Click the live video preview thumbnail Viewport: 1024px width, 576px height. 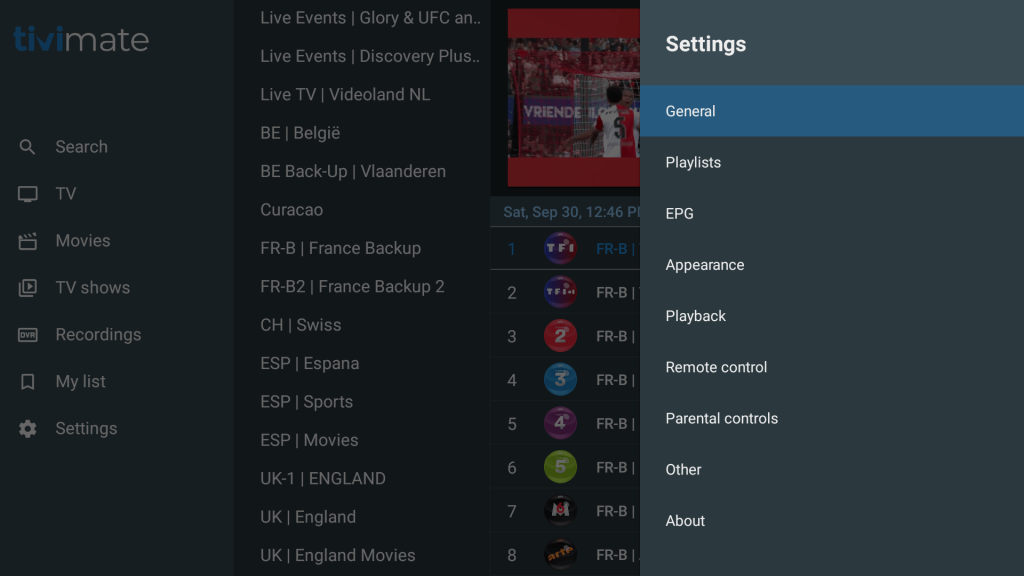(572, 97)
